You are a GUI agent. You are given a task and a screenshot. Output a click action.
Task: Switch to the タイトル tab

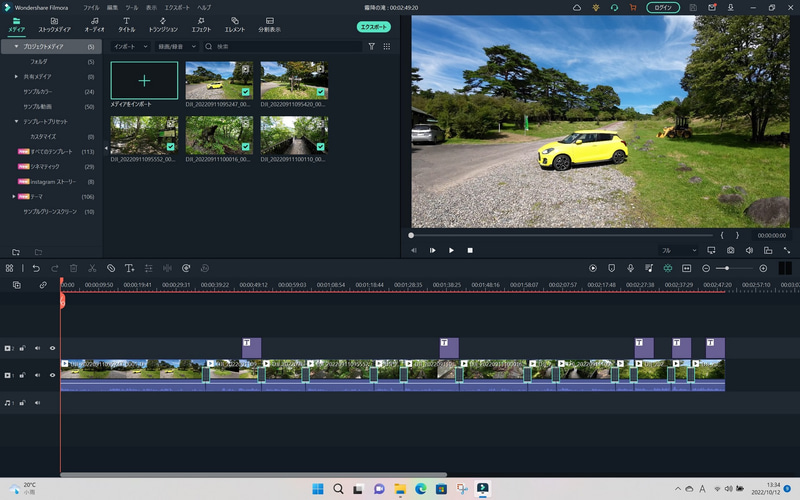(x=127, y=24)
